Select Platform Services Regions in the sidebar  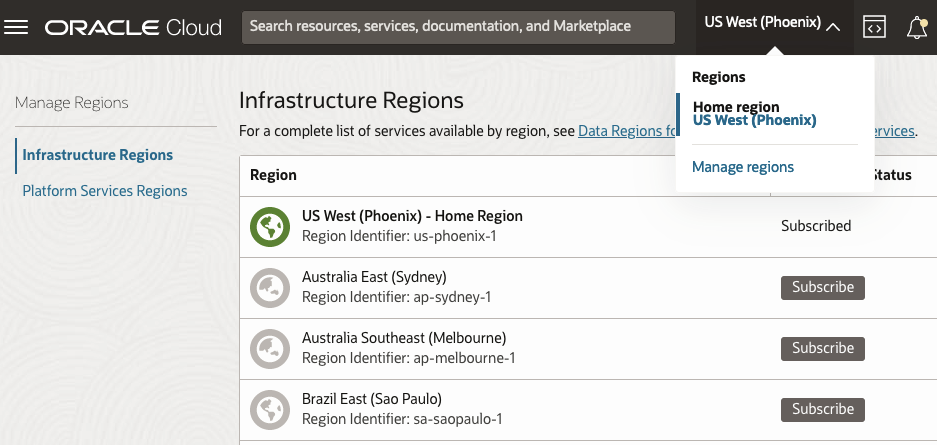coord(105,191)
